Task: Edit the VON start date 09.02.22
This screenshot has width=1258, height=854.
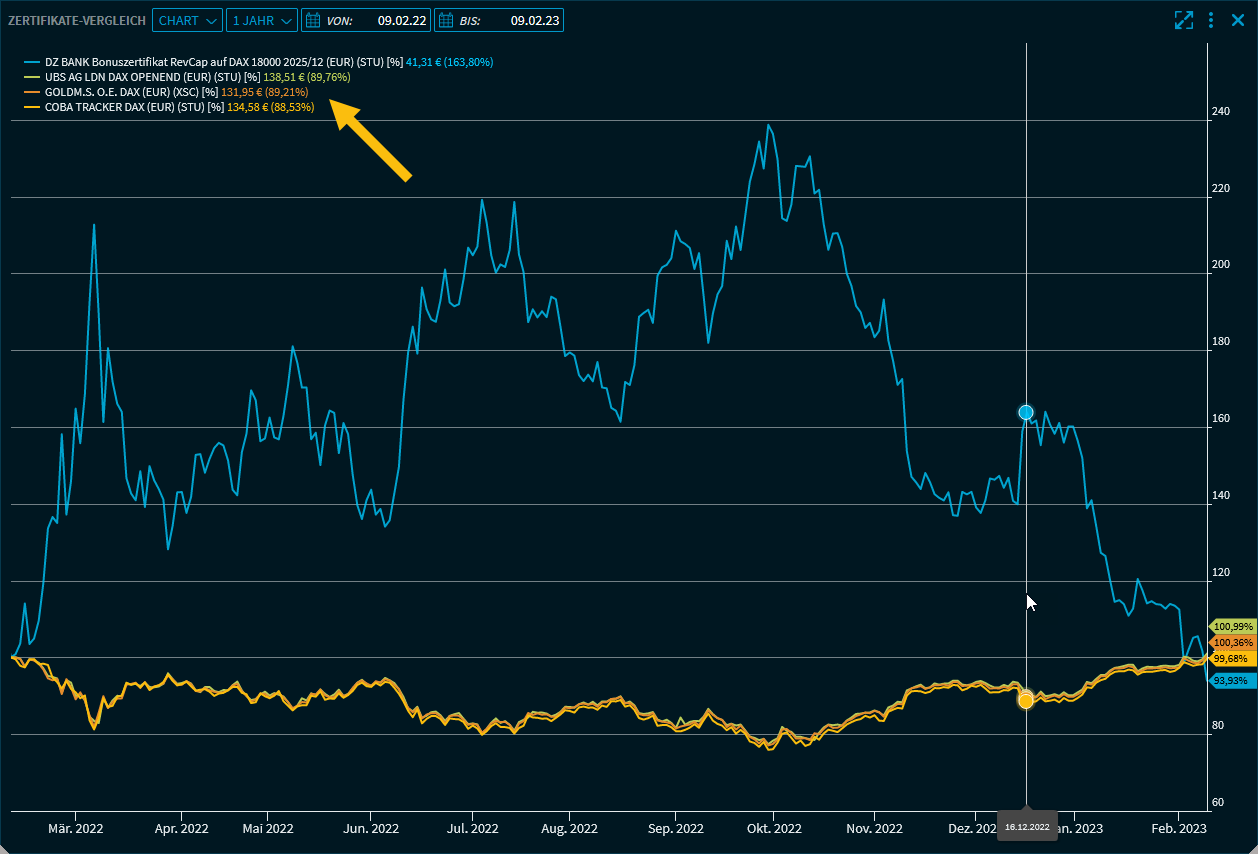Action: click(402, 20)
